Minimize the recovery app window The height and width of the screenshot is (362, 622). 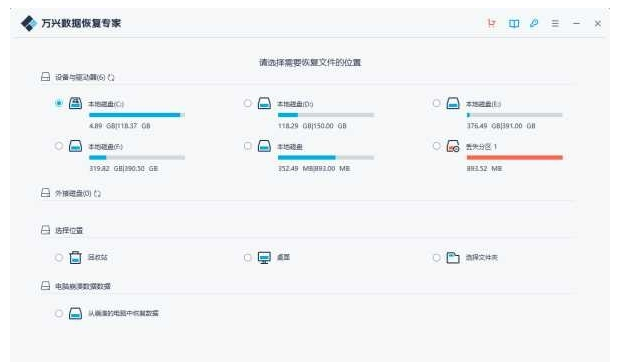[576, 23]
